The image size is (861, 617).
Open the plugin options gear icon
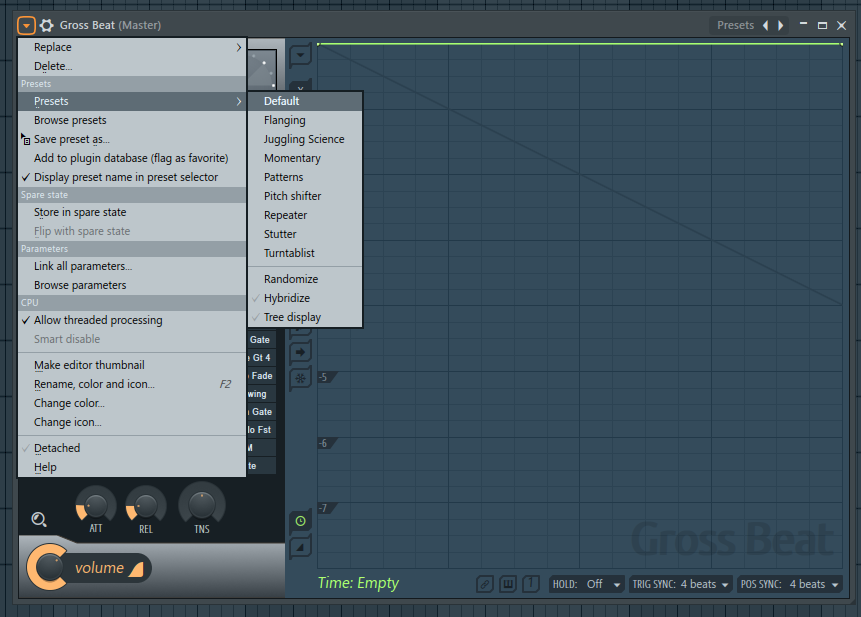click(47, 25)
